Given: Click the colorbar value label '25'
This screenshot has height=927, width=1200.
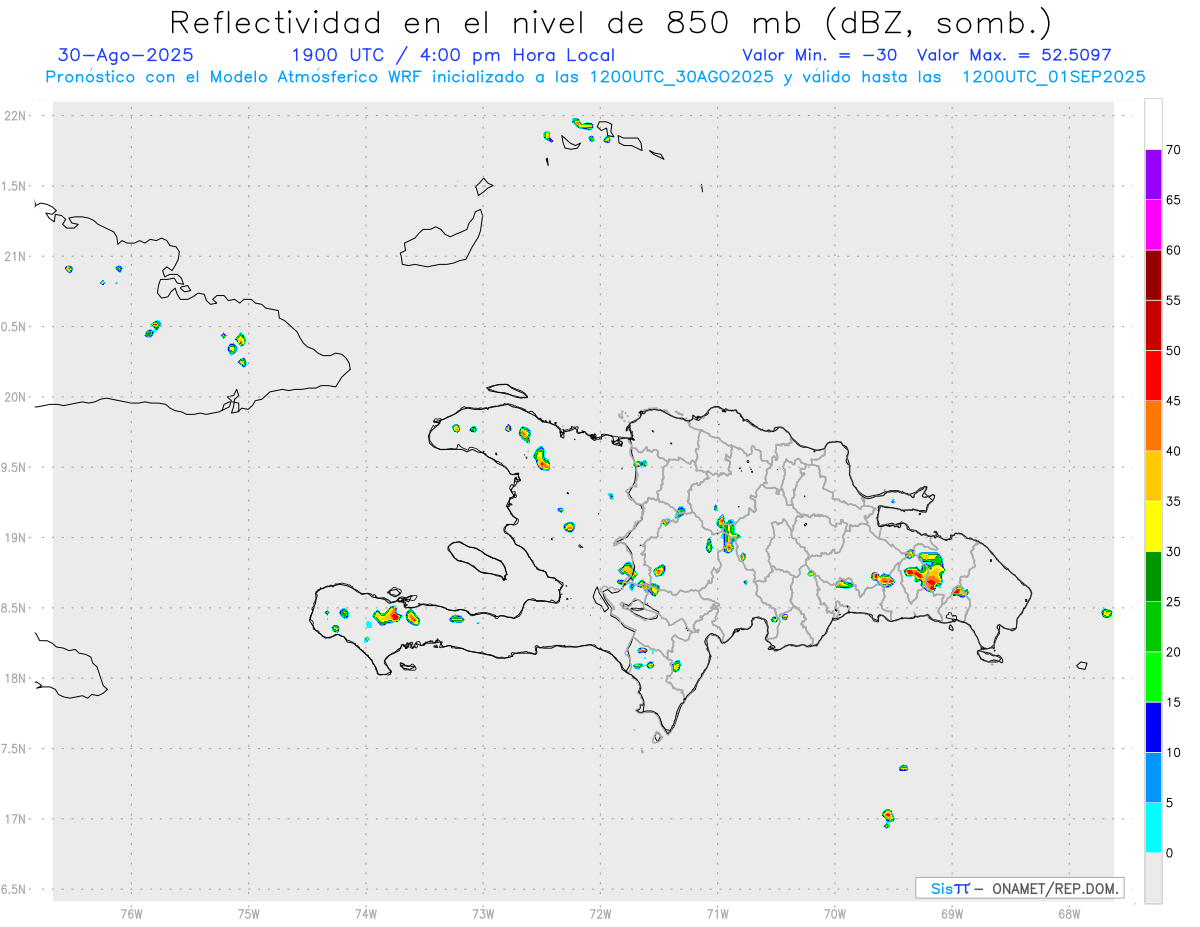Looking at the screenshot, I should click(1173, 602).
